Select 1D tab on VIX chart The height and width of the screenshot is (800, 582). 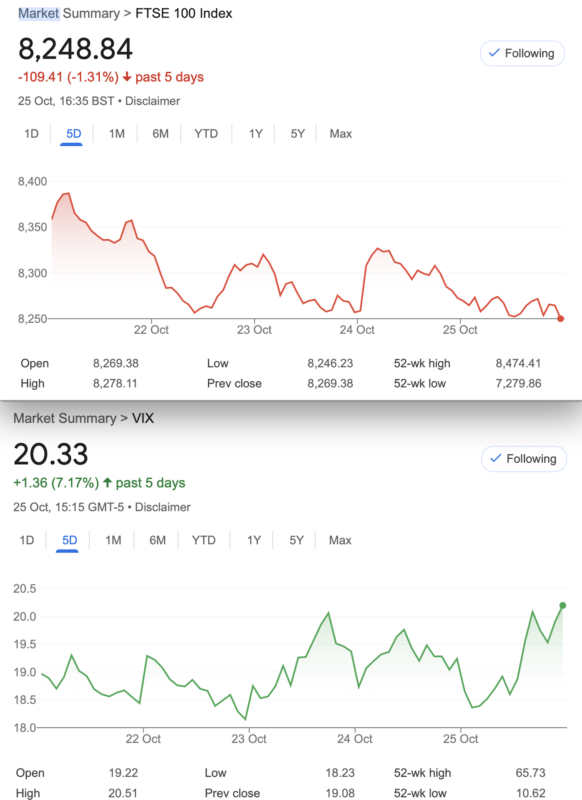27,540
